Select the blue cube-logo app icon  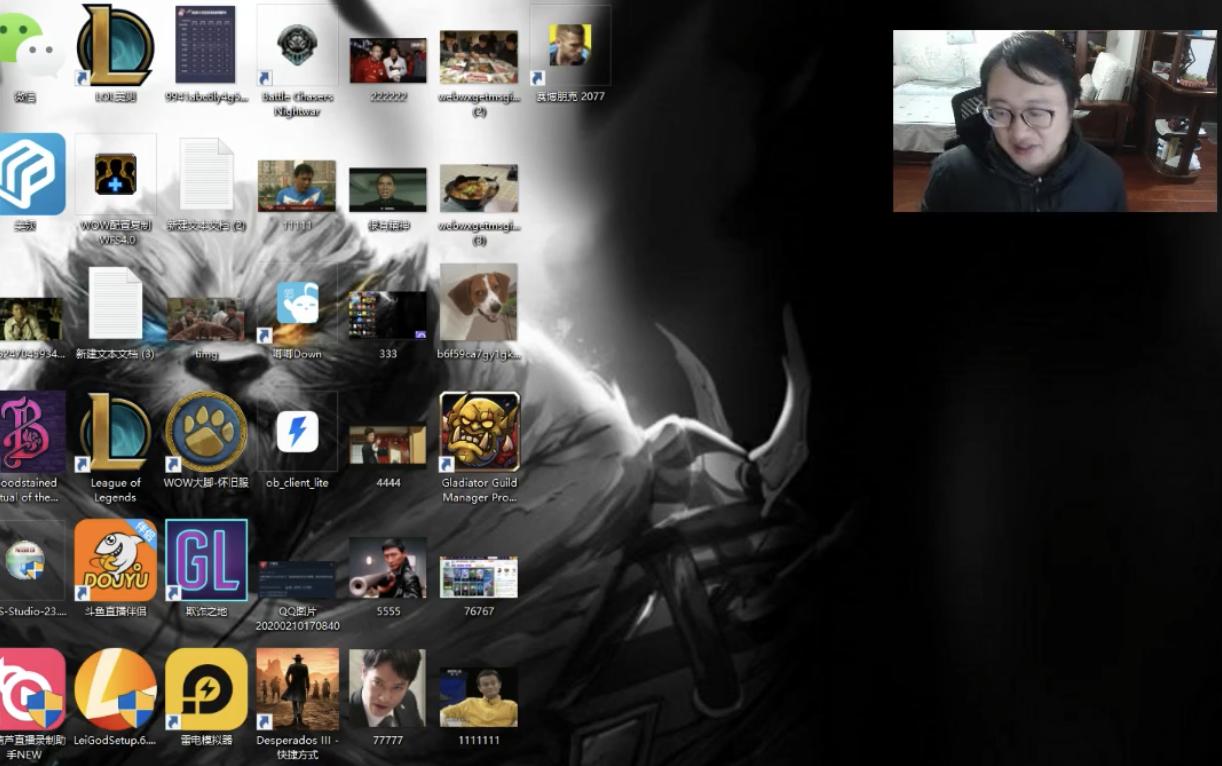point(30,174)
